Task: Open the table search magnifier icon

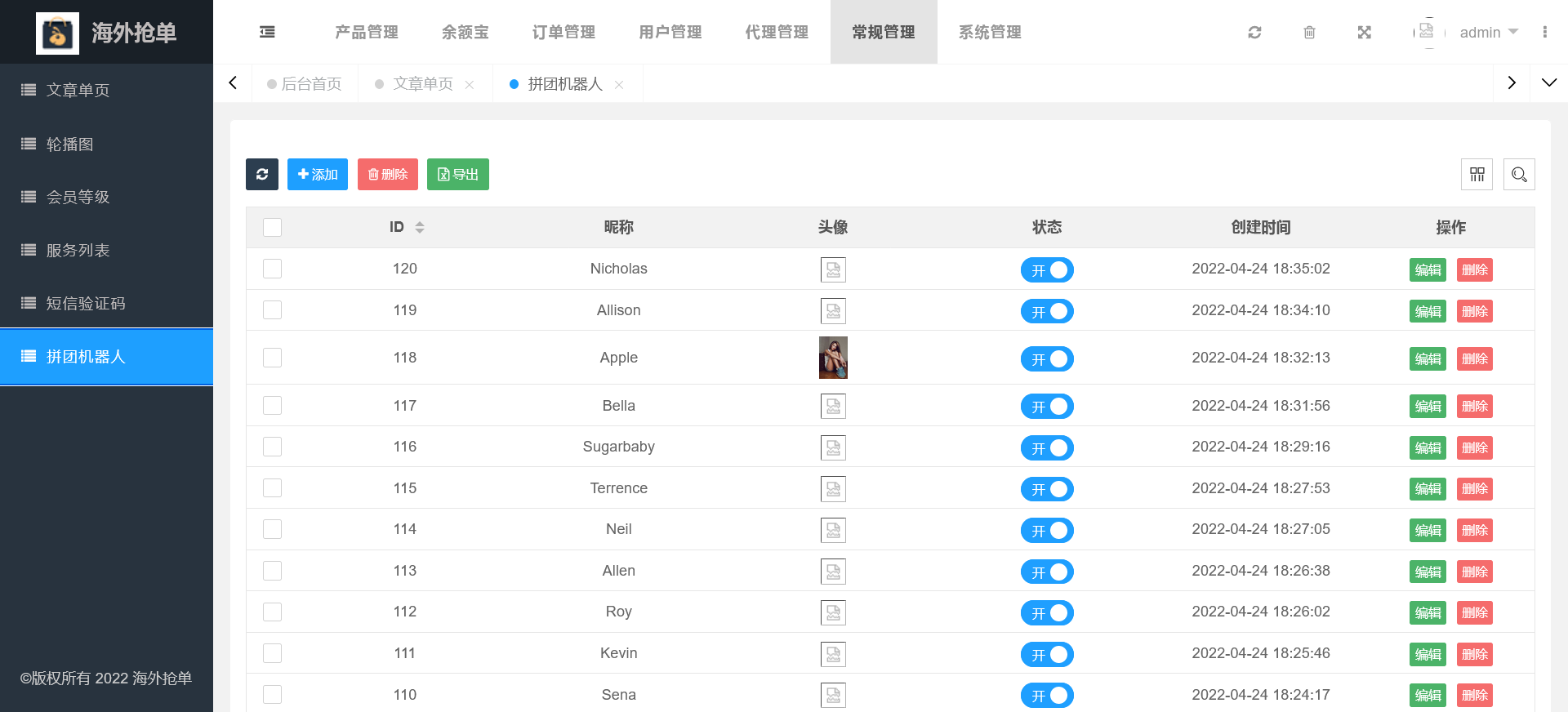Action: click(x=1518, y=174)
